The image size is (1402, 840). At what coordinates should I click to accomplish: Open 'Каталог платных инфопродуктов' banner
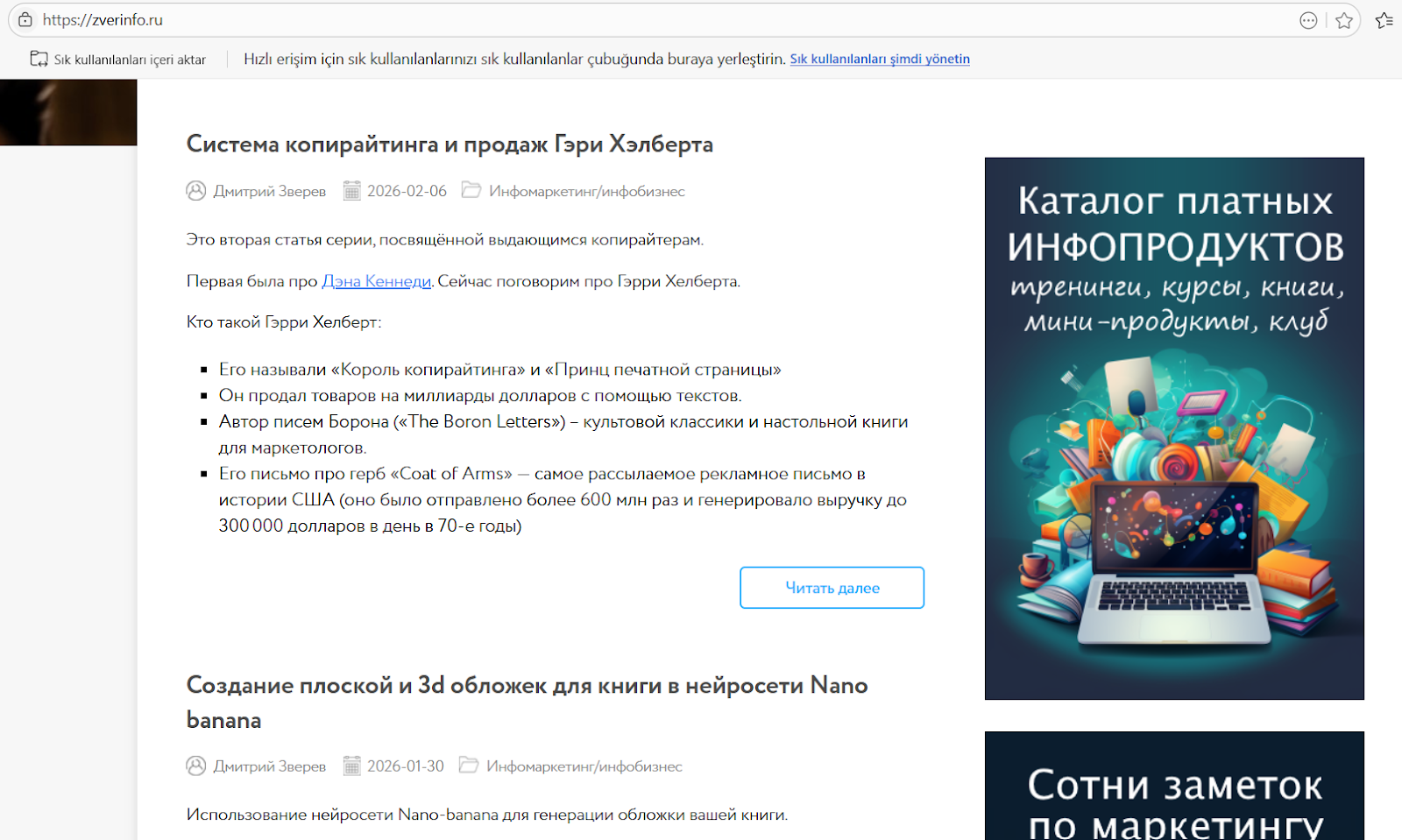tap(1174, 428)
